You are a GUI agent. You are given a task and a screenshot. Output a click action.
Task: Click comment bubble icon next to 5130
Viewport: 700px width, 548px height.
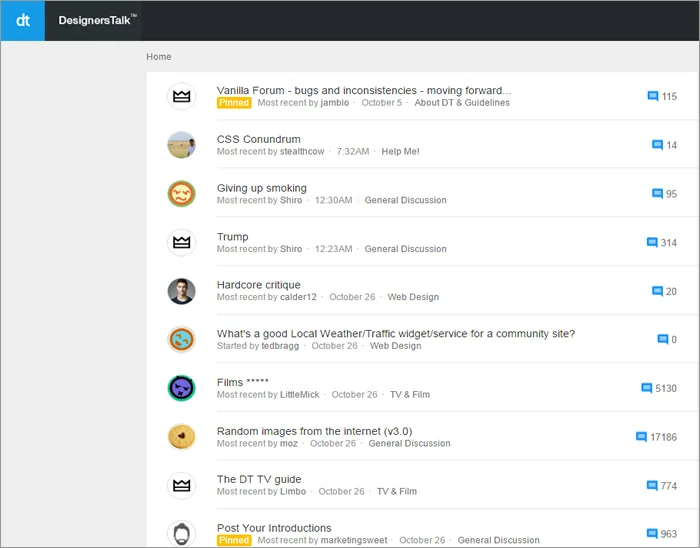click(x=646, y=388)
